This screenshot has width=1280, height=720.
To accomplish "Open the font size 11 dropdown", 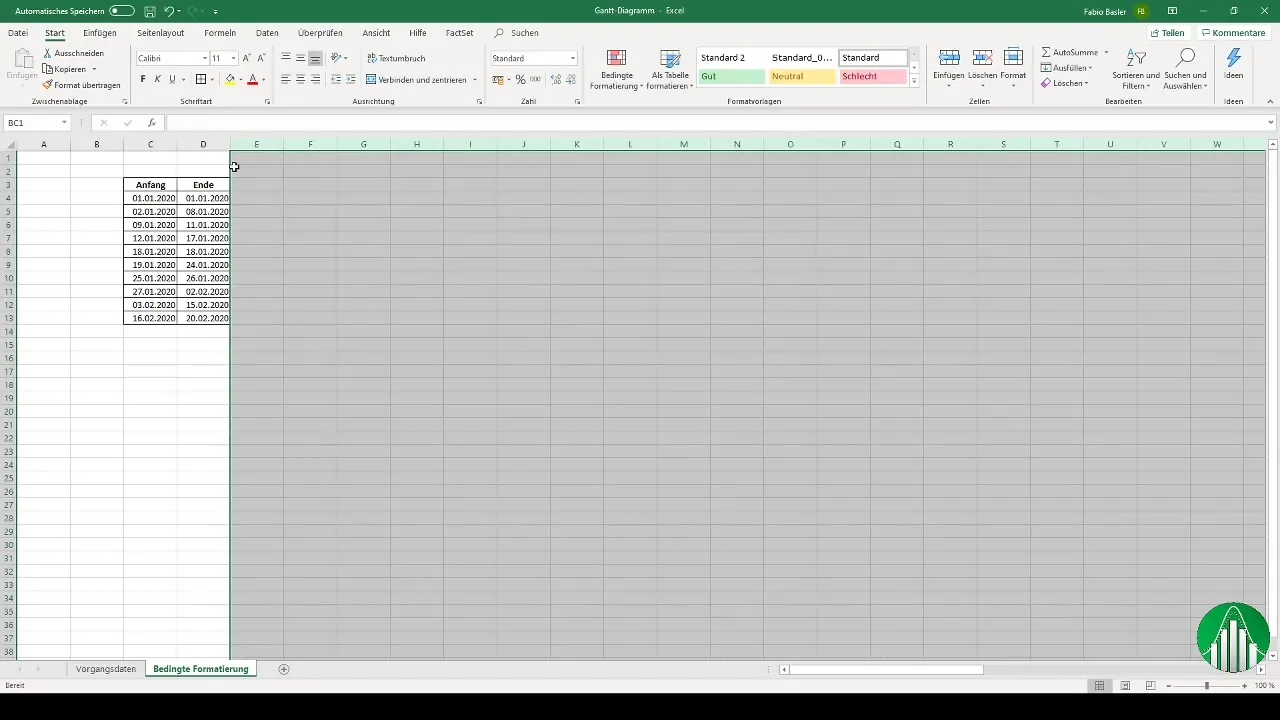I will tap(233, 59).
